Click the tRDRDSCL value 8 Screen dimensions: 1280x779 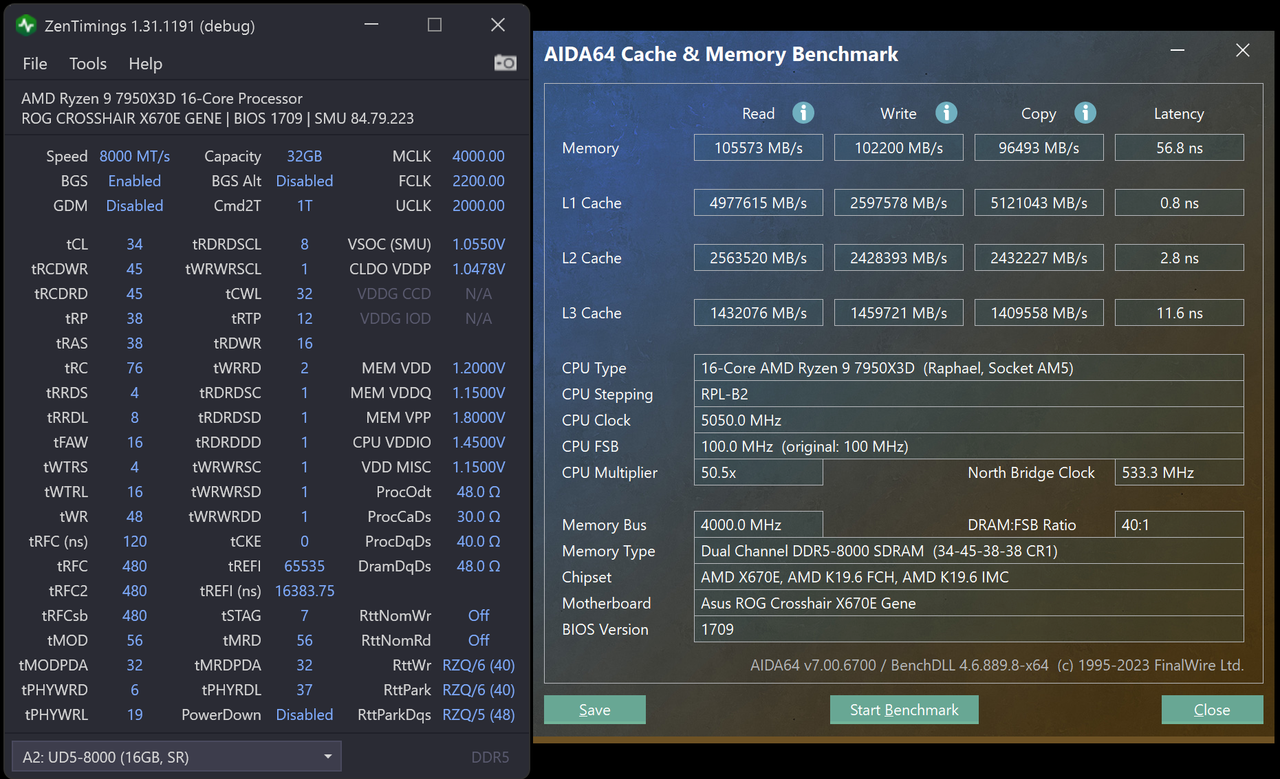tap(304, 245)
